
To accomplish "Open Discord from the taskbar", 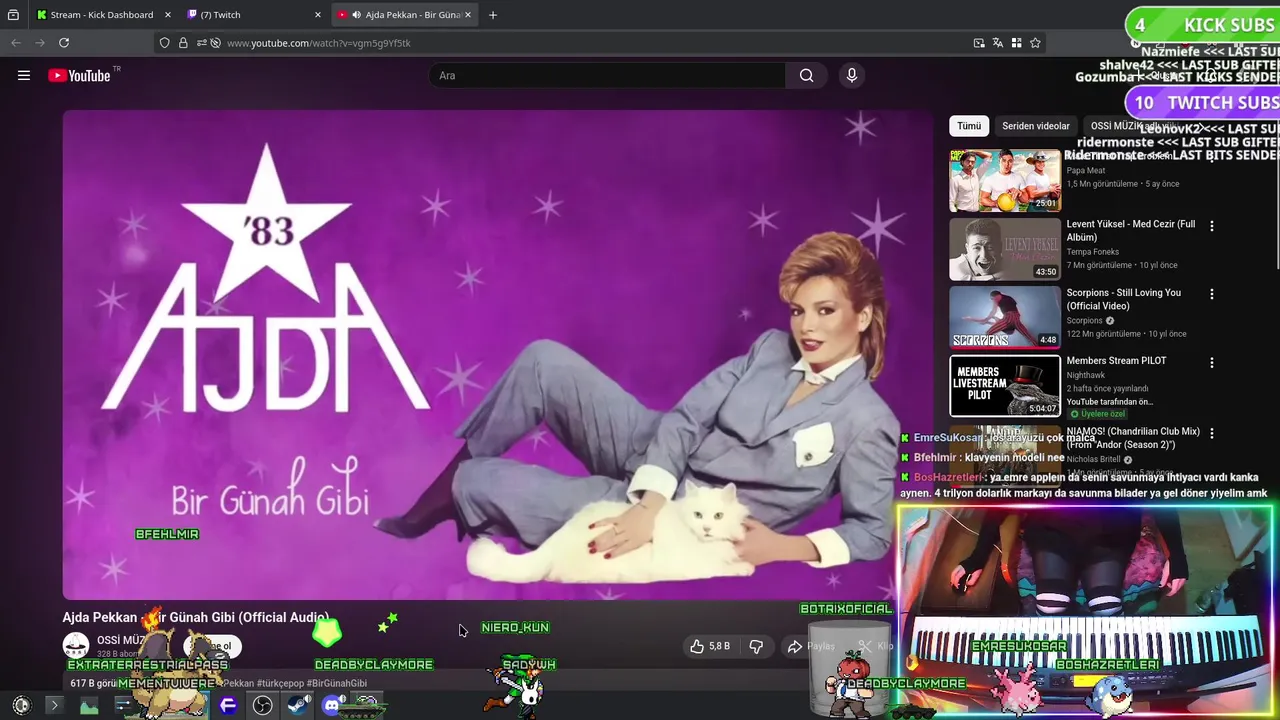I will (332, 706).
